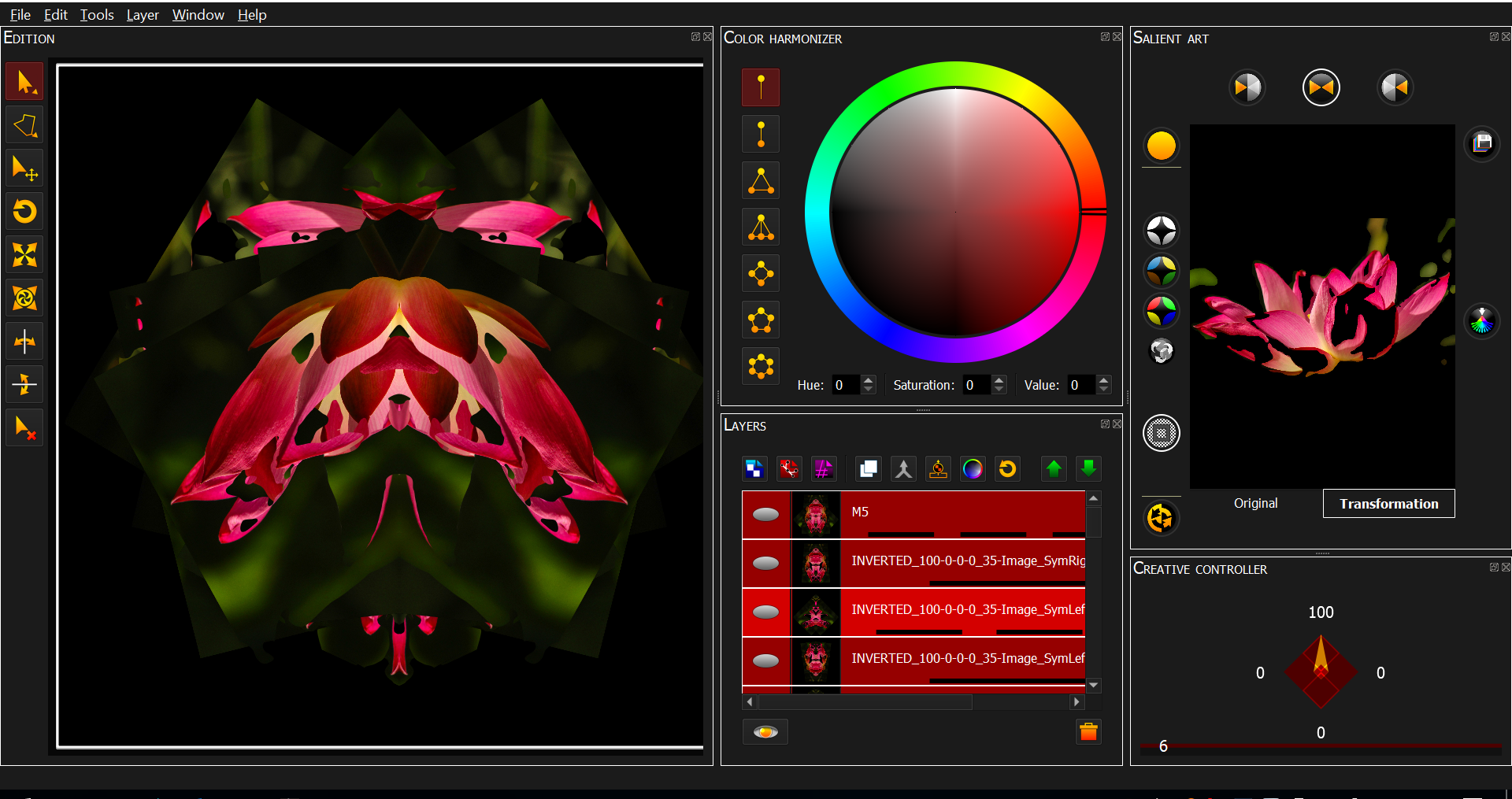
Task: Select the five-node pentagon harmony
Action: click(761, 320)
